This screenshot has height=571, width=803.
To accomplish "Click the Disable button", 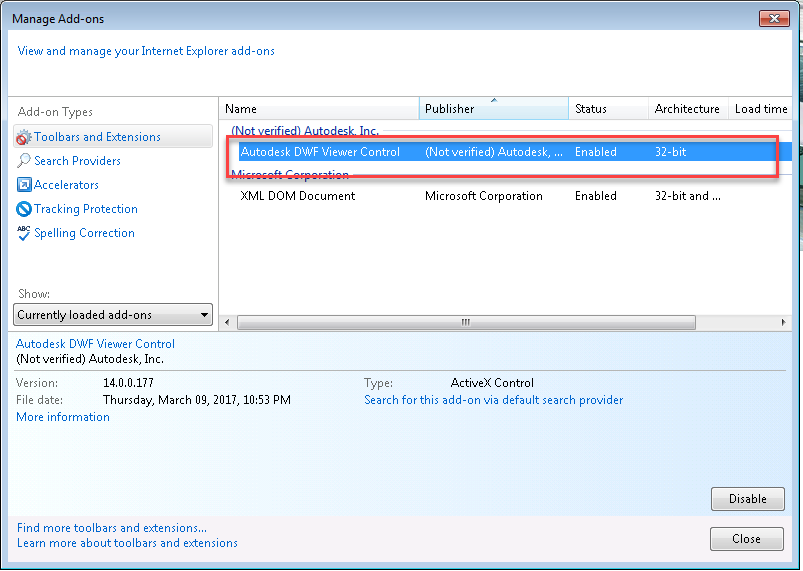I will (x=748, y=499).
